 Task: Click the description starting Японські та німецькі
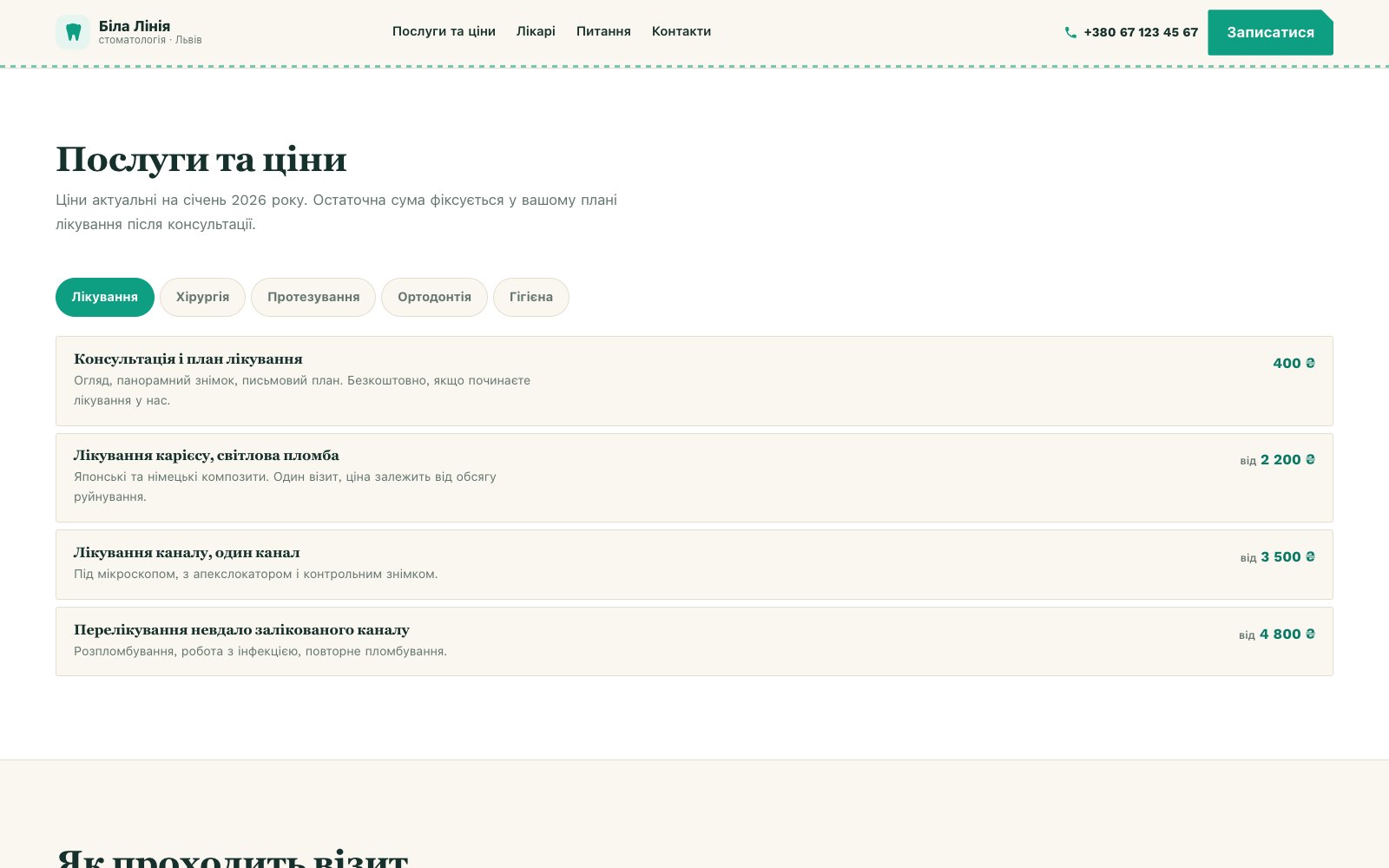285,487
